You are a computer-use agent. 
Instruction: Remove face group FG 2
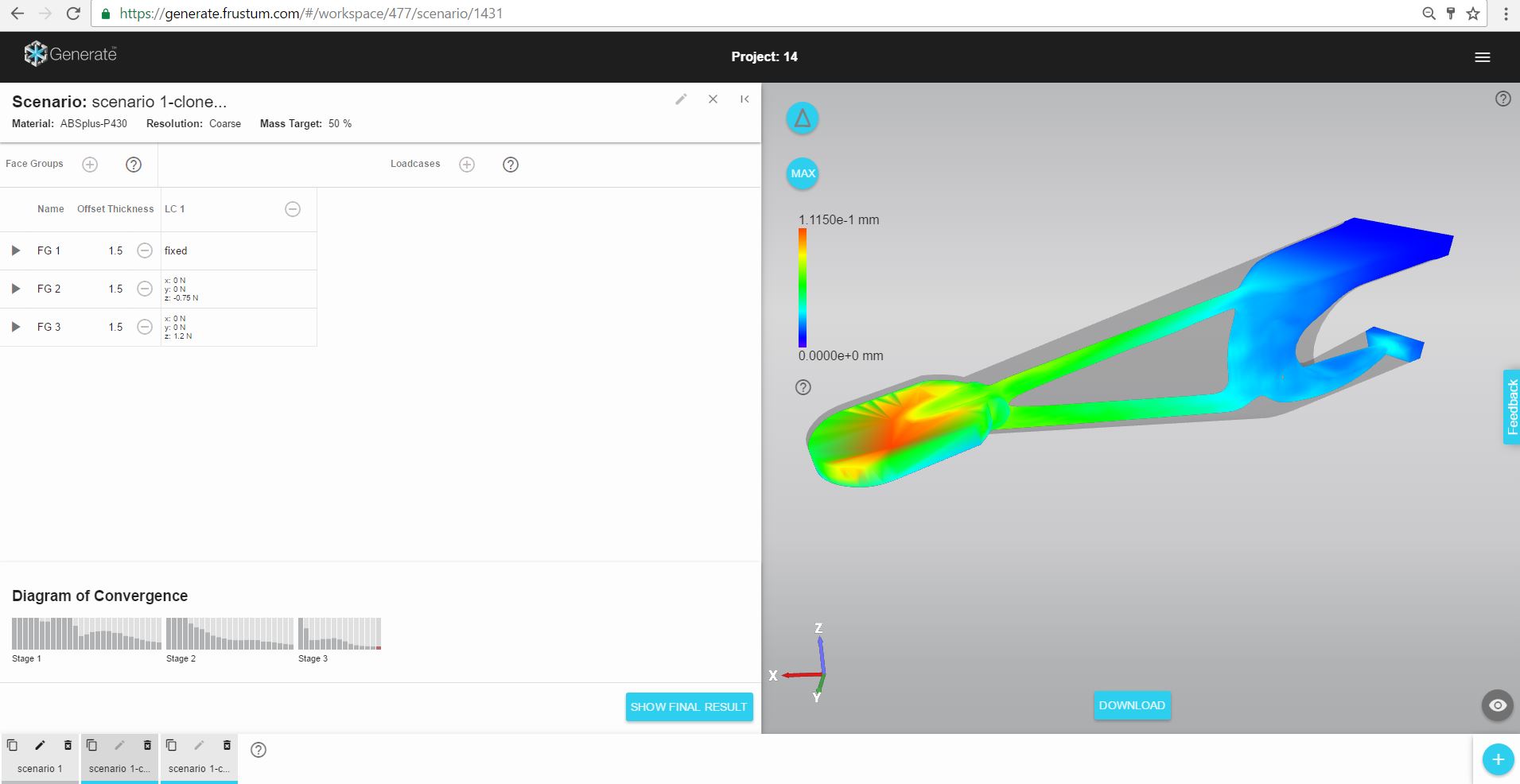145,289
